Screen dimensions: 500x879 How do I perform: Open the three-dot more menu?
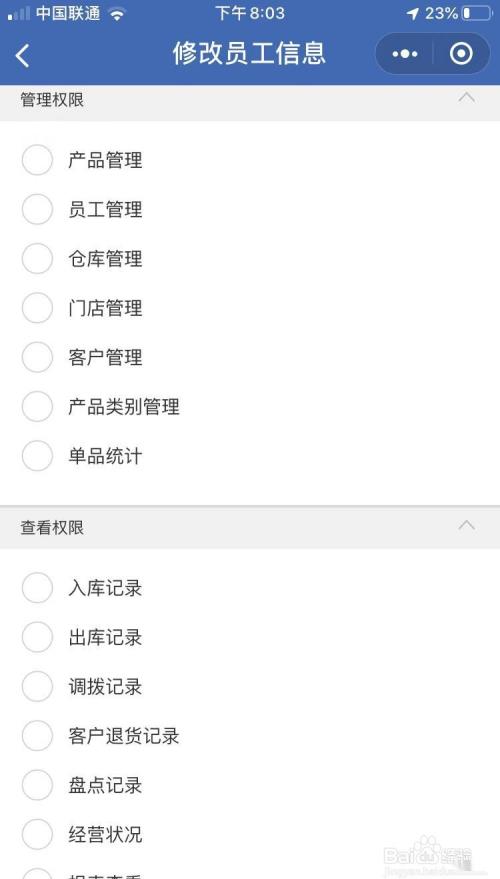point(405,54)
